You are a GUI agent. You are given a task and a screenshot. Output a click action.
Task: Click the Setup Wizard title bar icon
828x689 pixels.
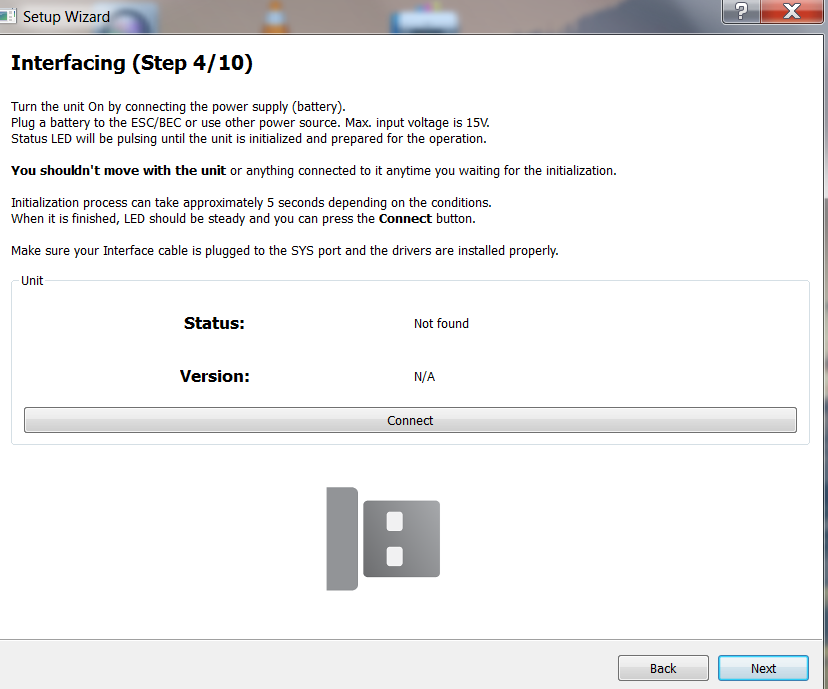(x=9, y=16)
